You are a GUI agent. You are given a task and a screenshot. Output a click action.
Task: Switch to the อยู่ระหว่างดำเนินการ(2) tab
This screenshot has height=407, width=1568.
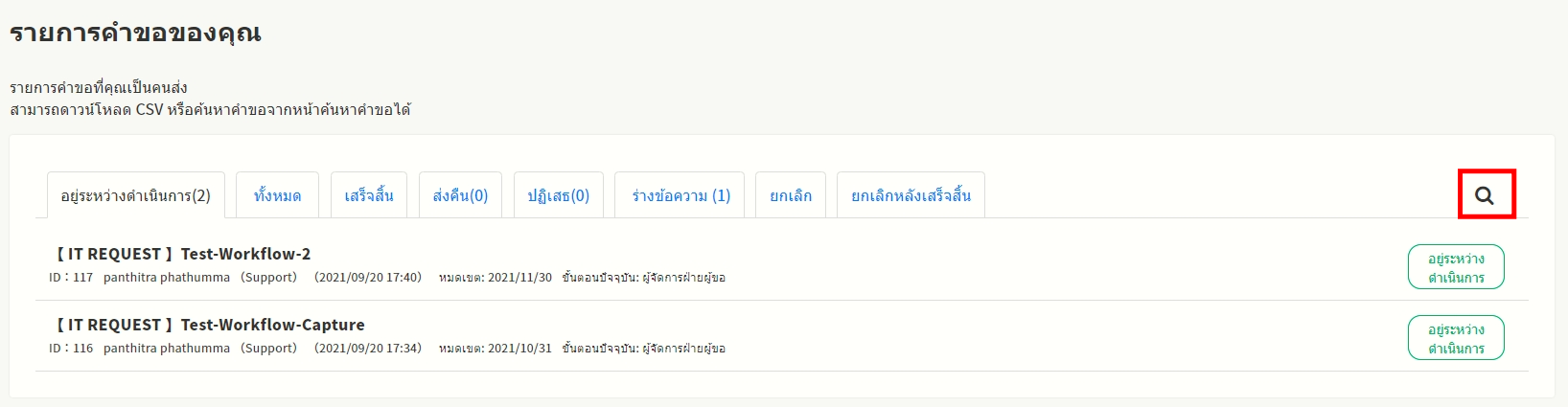click(135, 195)
